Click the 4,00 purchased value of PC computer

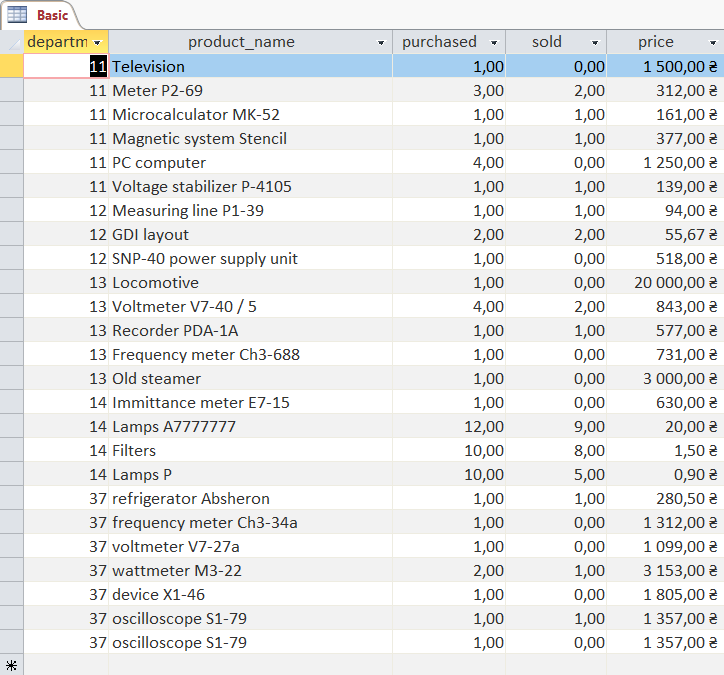click(x=449, y=162)
